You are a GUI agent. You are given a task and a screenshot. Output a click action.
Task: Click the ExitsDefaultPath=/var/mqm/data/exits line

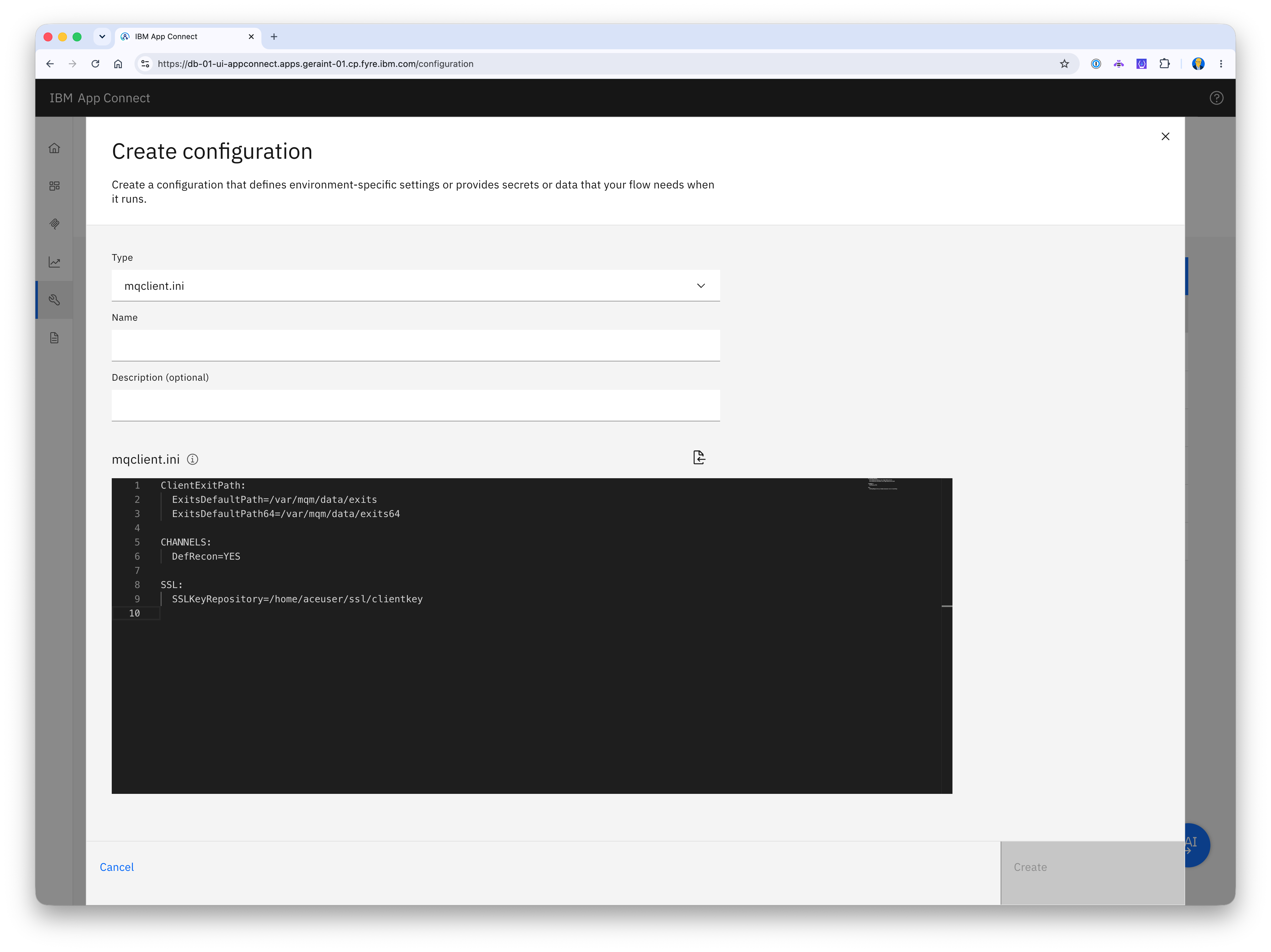274,499
